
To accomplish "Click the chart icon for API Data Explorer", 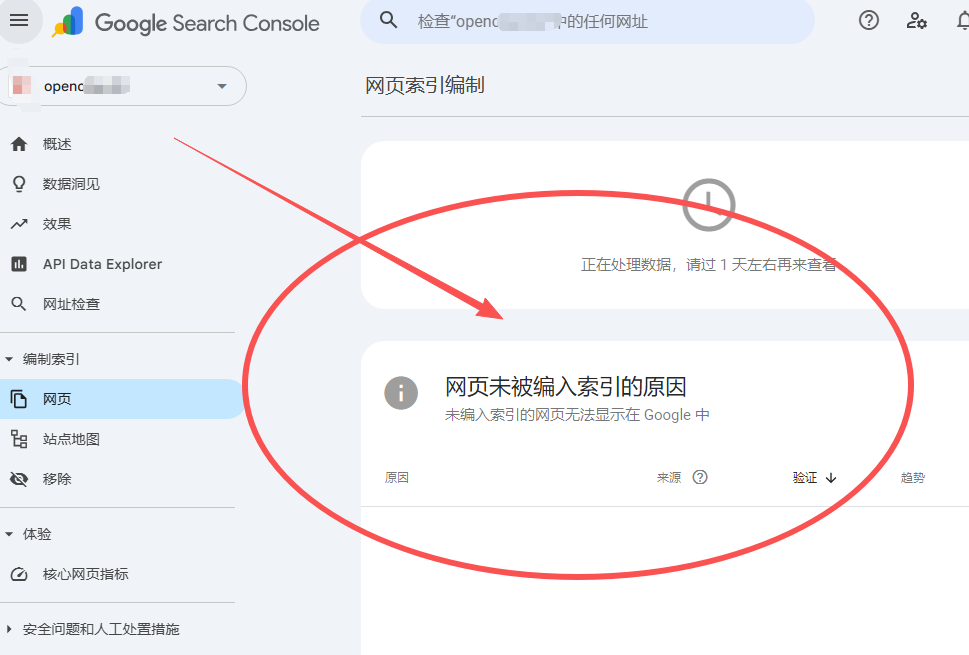I will [19, 264].
